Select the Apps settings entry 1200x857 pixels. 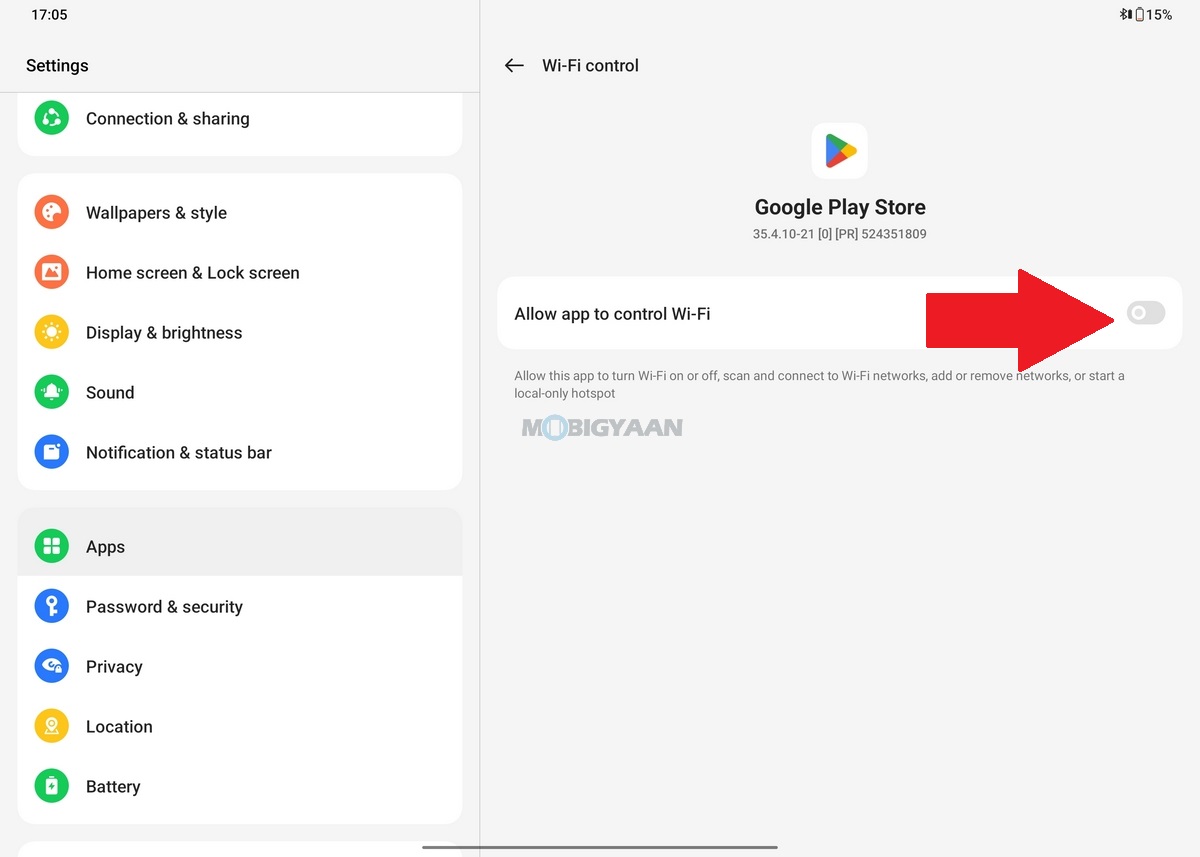coord(240,547)
